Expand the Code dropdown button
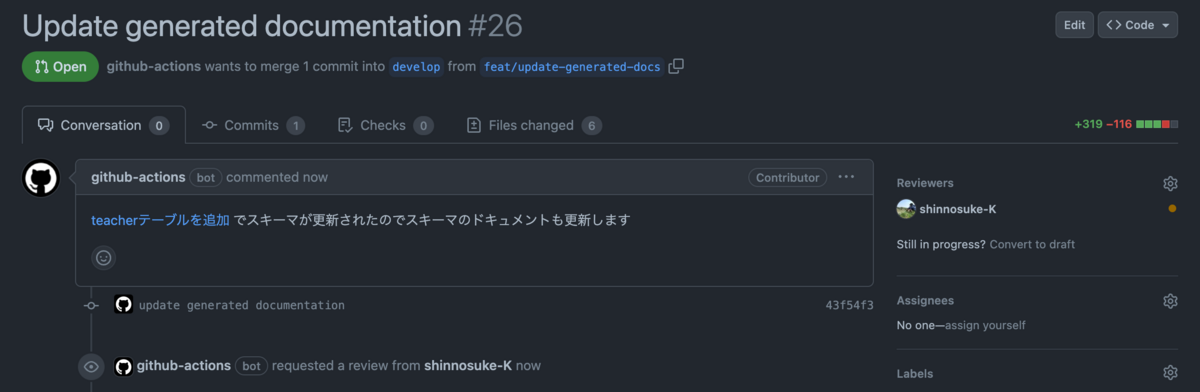The height and width of the screenshot is (392, 1200). 1138,25
